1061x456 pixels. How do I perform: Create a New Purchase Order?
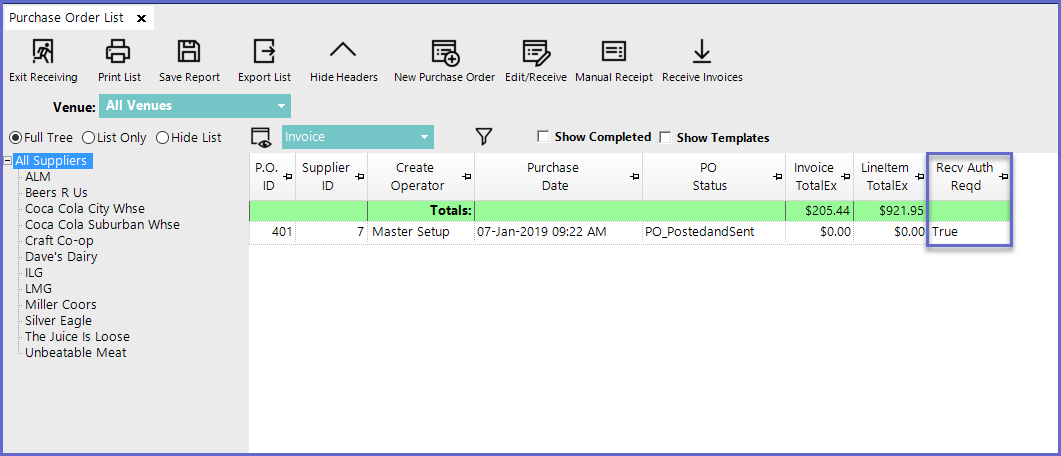pos(444,52)
